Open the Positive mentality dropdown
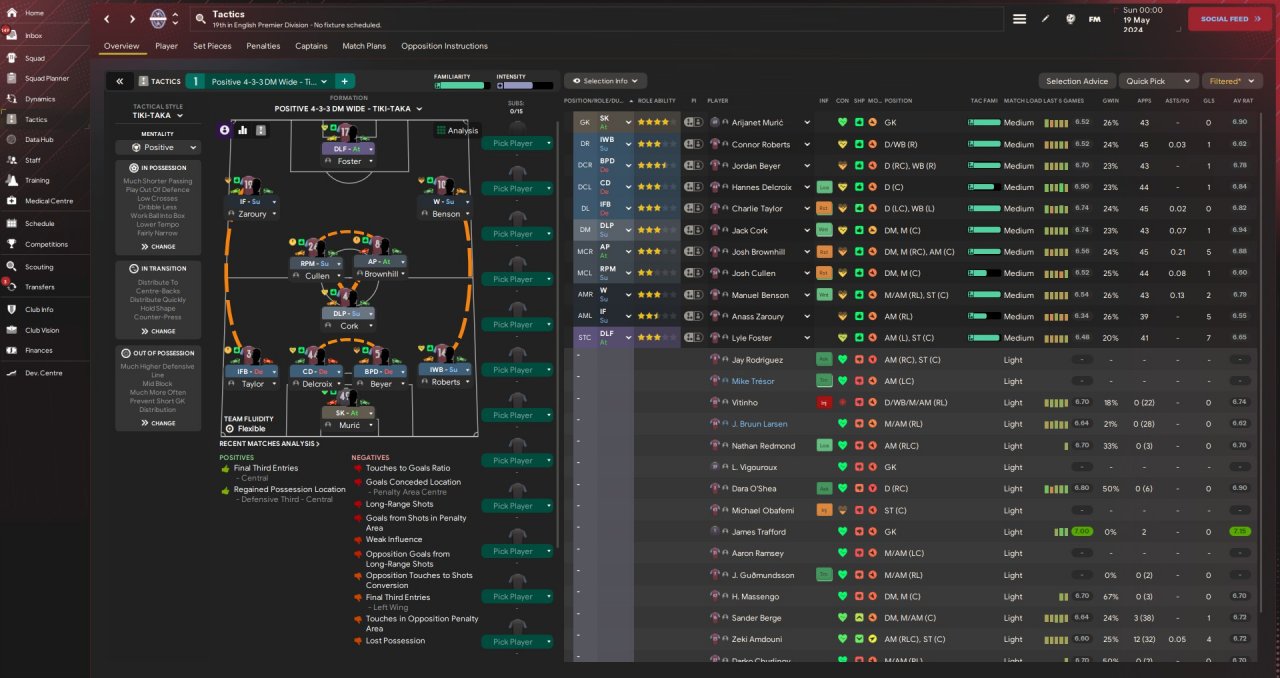 pyautogui.click(x=158, y=147)
